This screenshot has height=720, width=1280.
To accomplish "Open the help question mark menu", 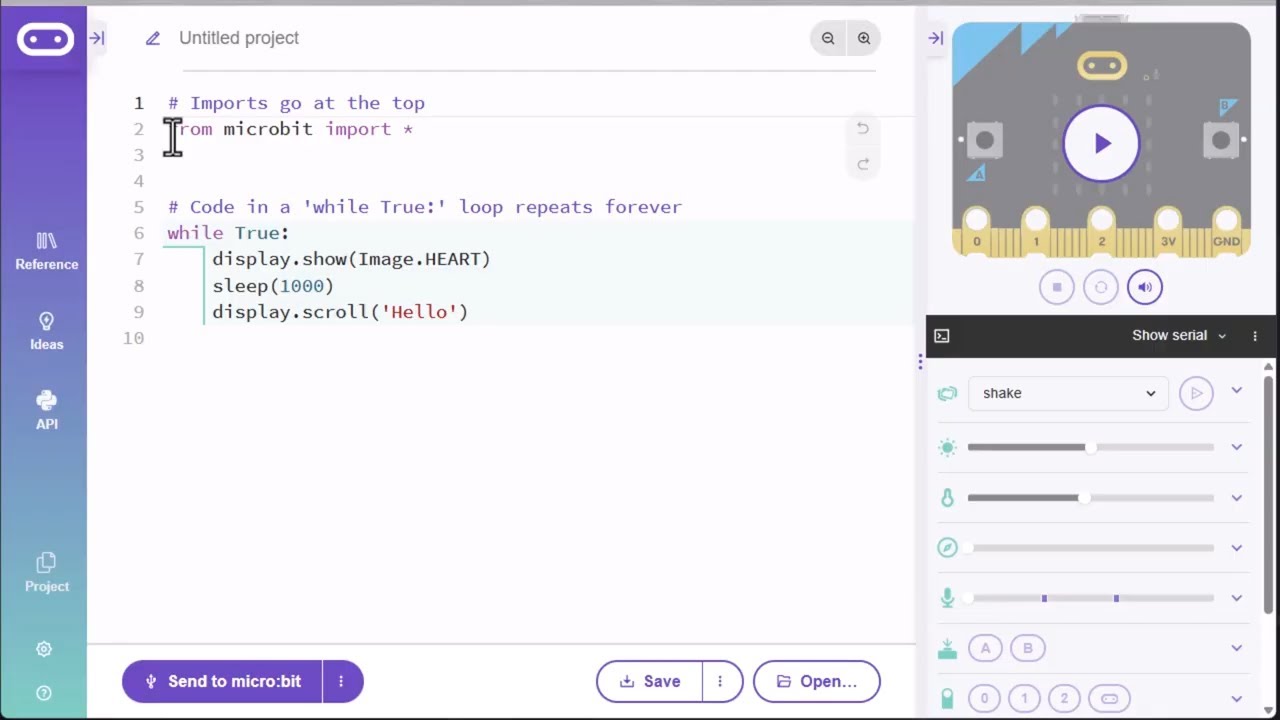I will point(44,693).
